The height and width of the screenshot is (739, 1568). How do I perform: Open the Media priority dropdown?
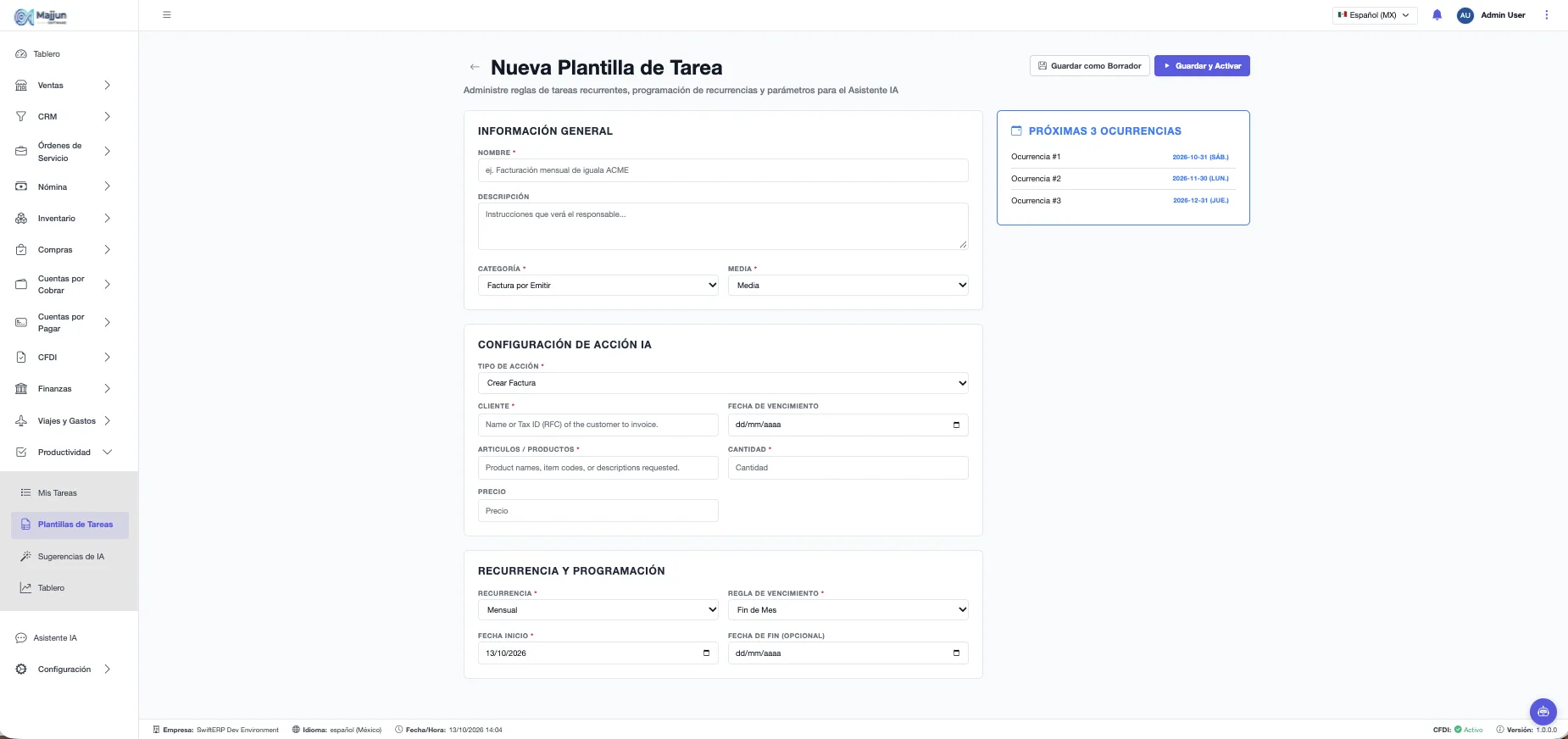click(x=848, y=286)
